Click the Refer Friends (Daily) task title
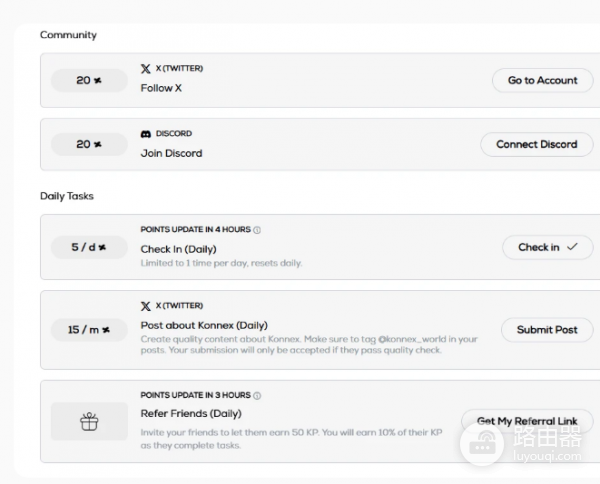 (191, 413)
